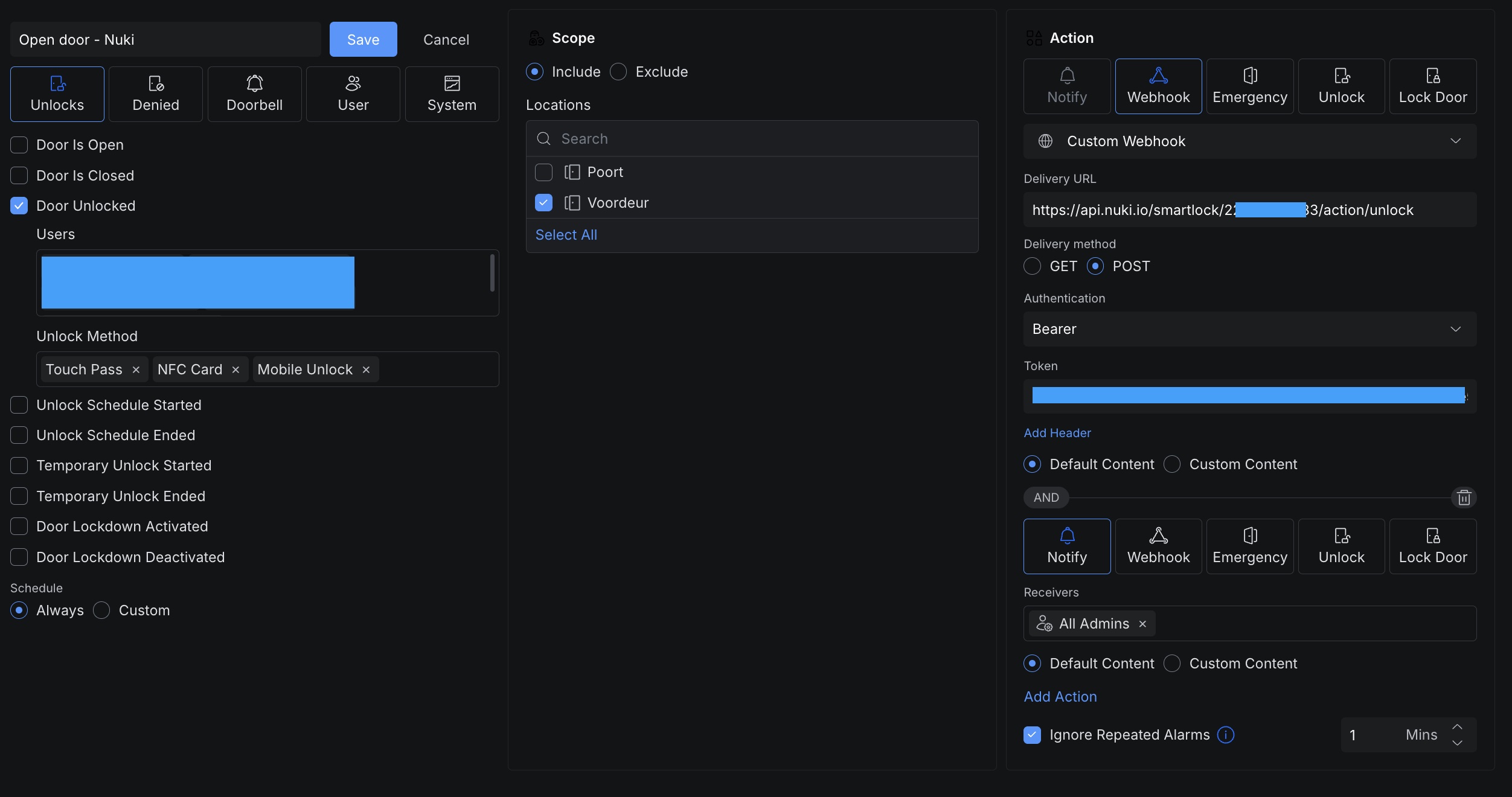Open the Bearer authentication dropdown

point(1249,329)
